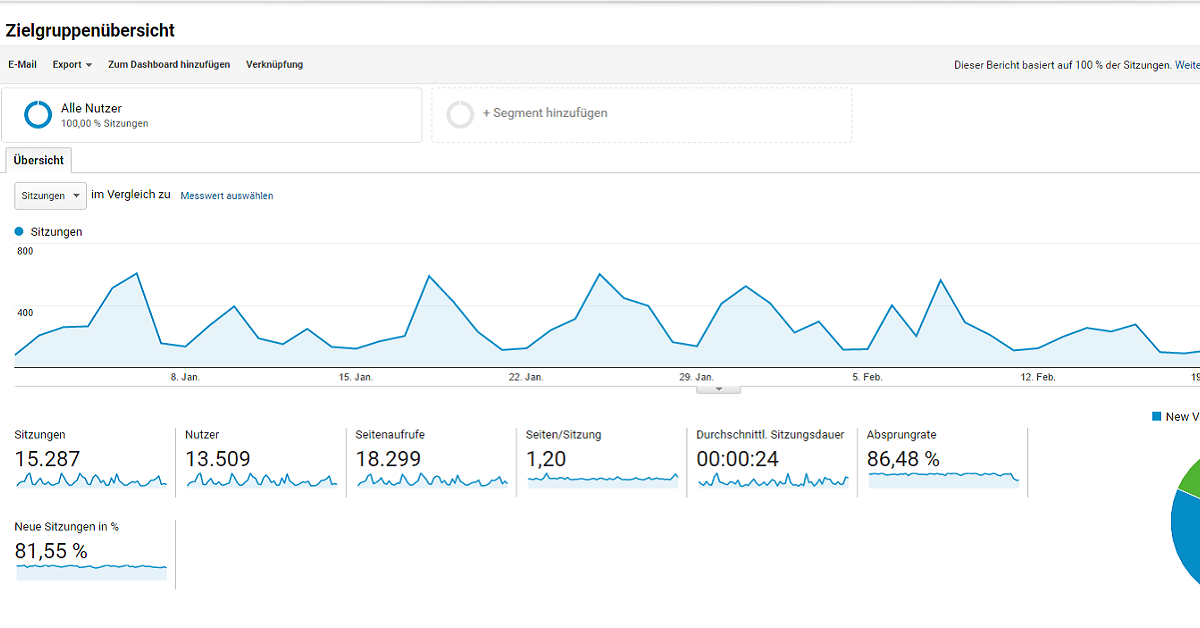The image size is (1200, 628).
Task: Select the Messwert auswählen link
Action: 226,195
